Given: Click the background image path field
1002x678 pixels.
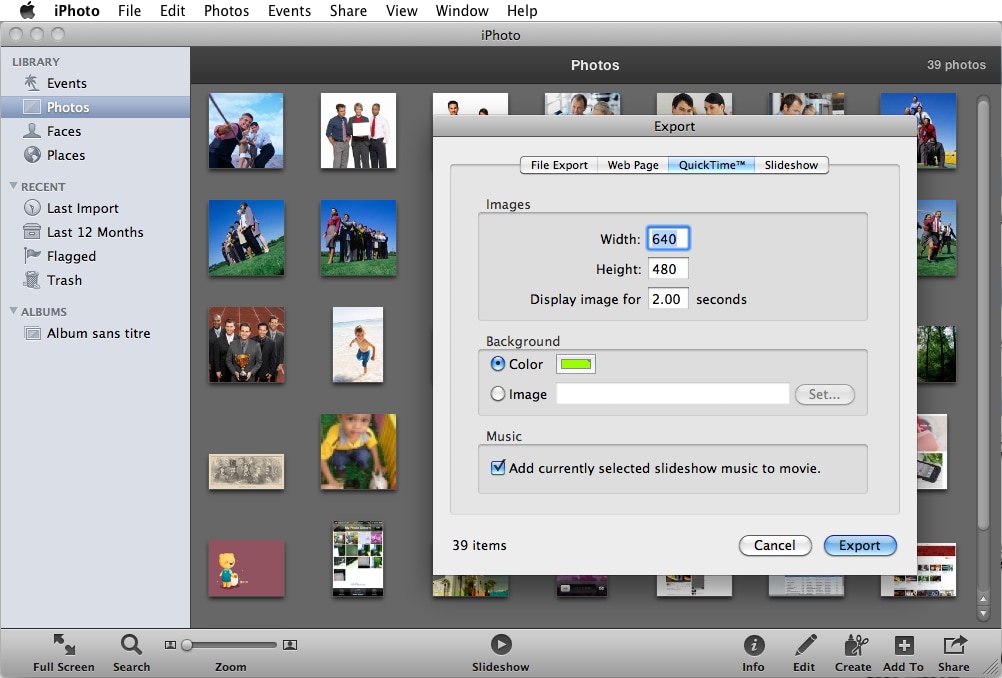Looking at the screenshot, I should (x=673, y=394).
